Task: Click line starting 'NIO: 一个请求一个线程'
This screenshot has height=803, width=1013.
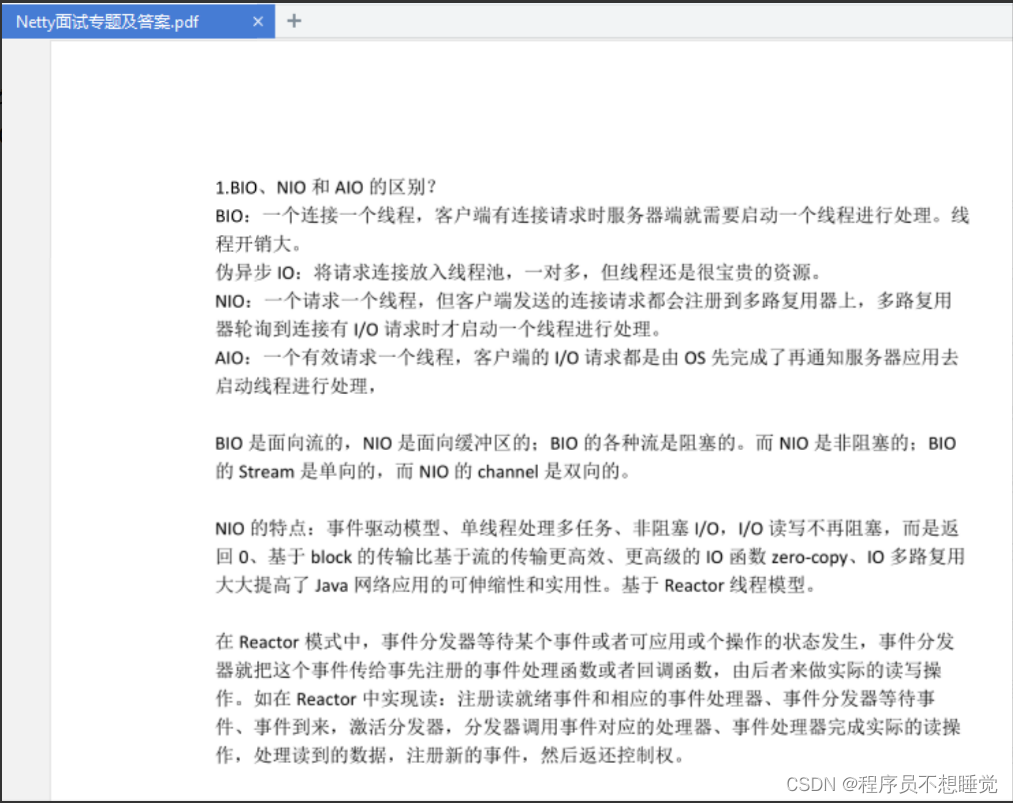Action: tap(583, 301)
